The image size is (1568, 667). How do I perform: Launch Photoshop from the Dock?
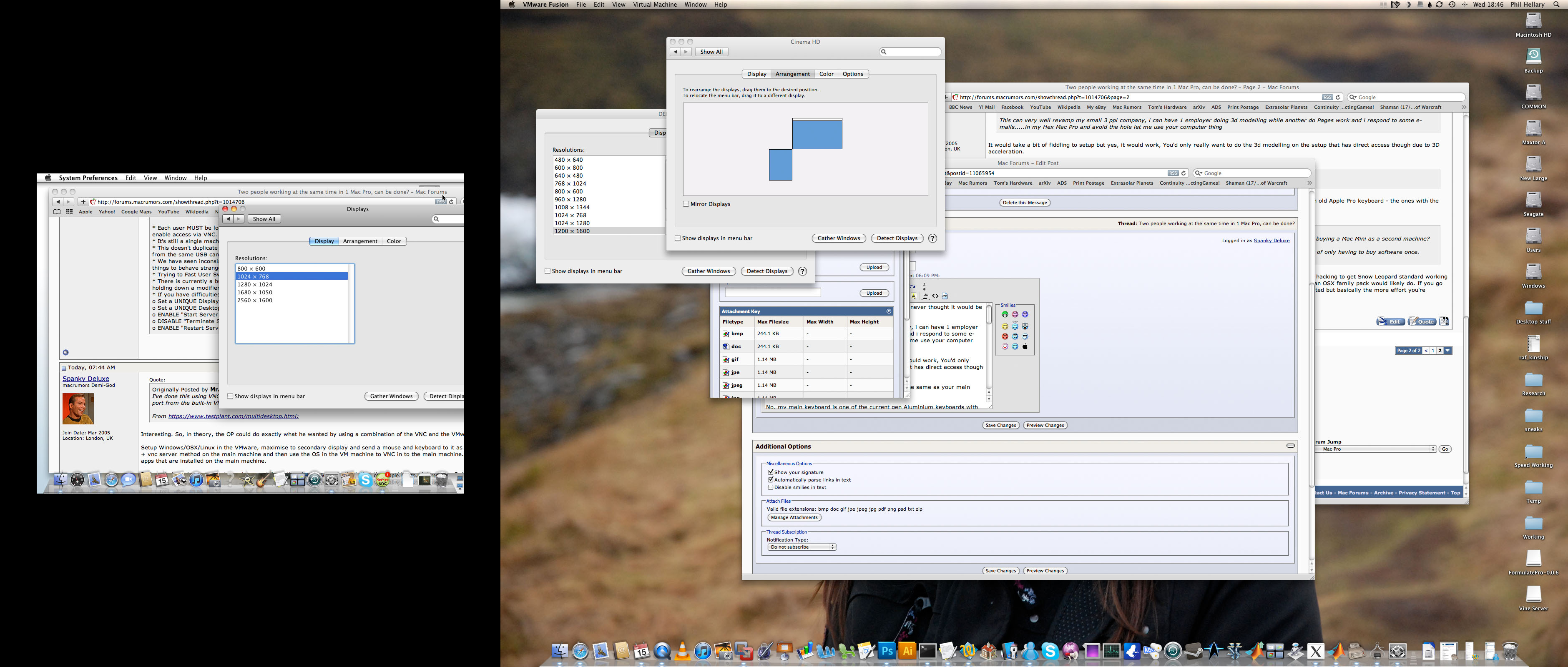click(887, 651)
